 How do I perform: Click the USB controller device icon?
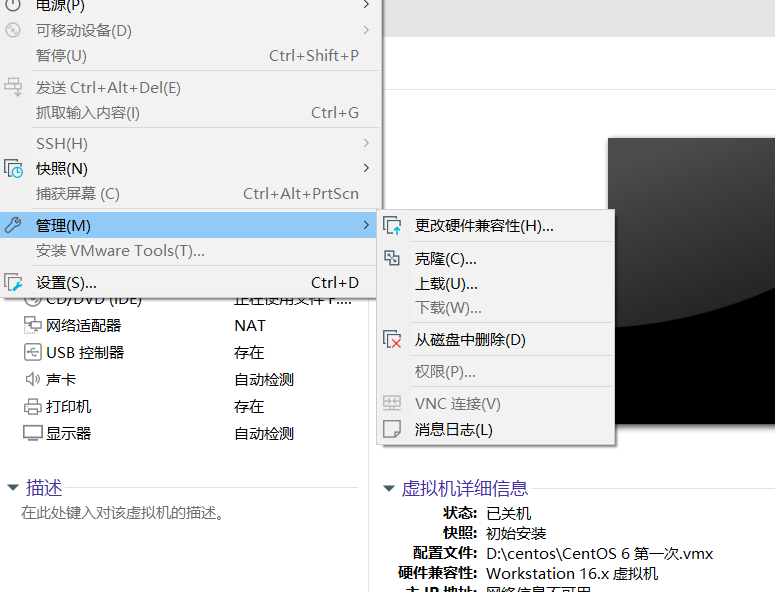pos(33,352)
